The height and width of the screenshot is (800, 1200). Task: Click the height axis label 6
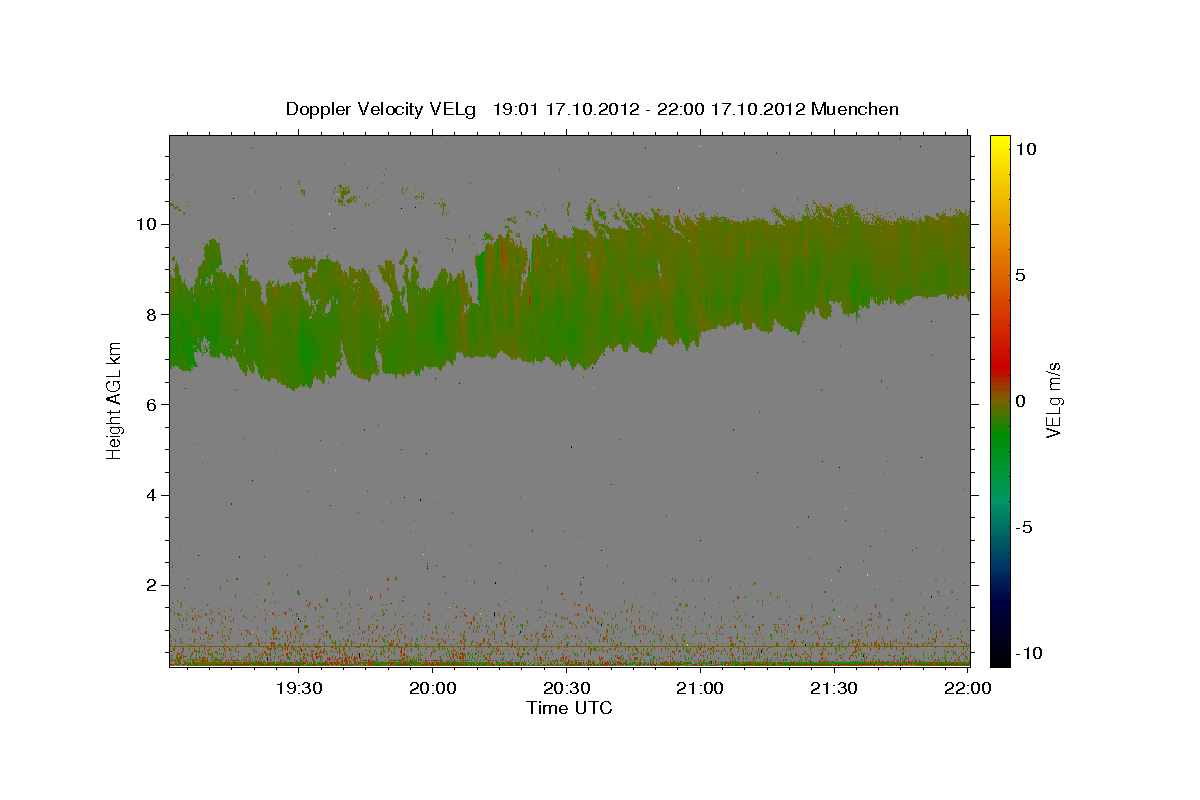152,404
